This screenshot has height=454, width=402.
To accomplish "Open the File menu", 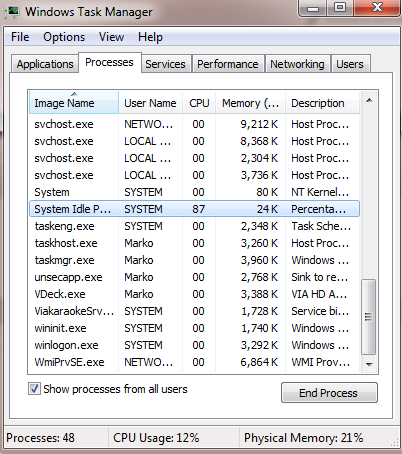I will 20,37.
